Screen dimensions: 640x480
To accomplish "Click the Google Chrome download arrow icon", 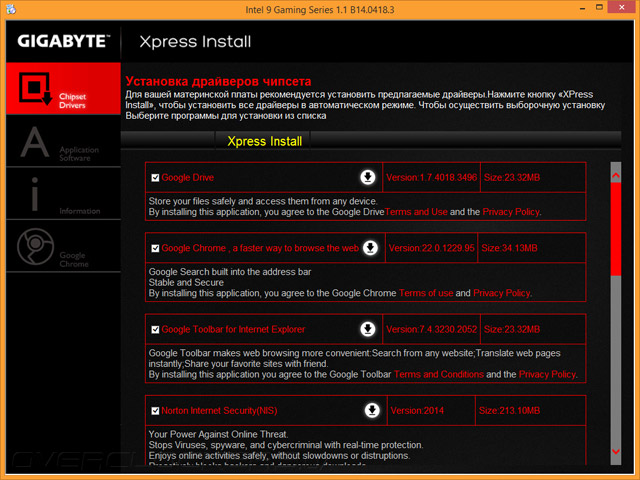I will click(x=371, y=248).
